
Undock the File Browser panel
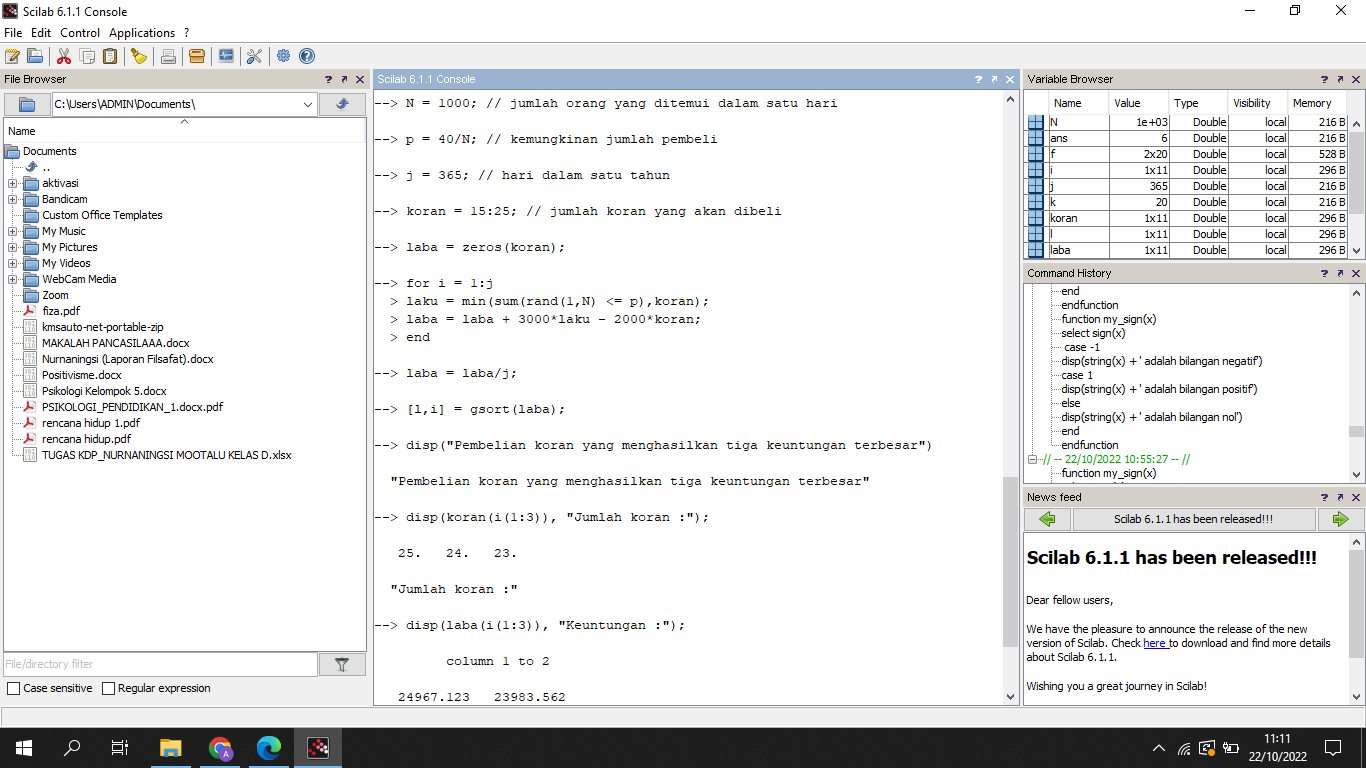pyautogui.click(x=344, y=79)
